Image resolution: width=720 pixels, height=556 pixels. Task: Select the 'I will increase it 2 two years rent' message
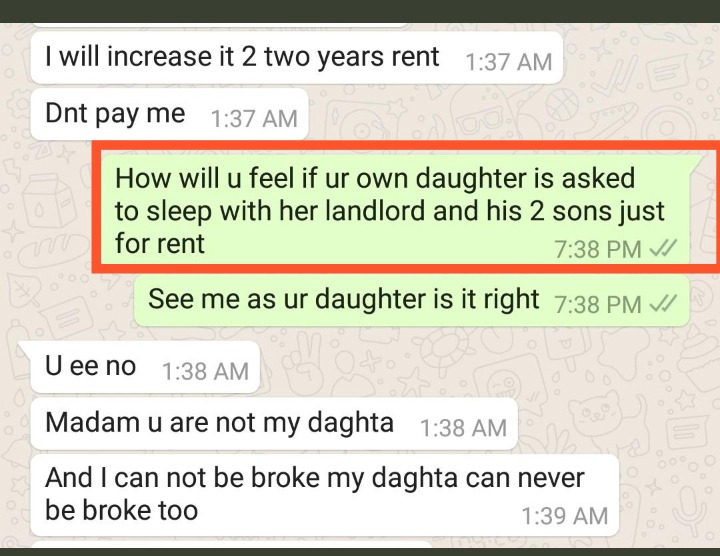tap(297, 57)
